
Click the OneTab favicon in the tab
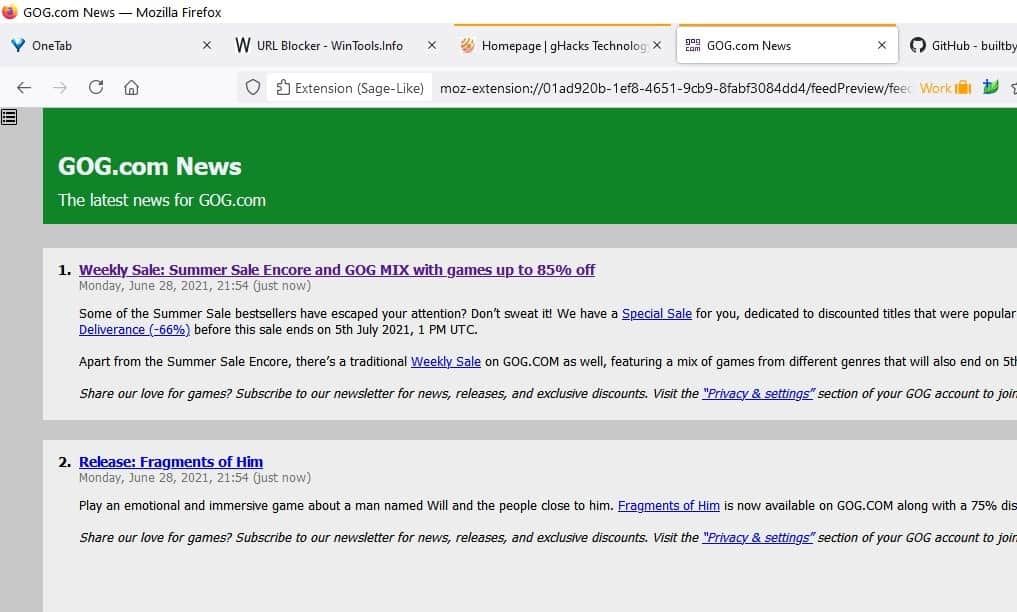(18, 45)
